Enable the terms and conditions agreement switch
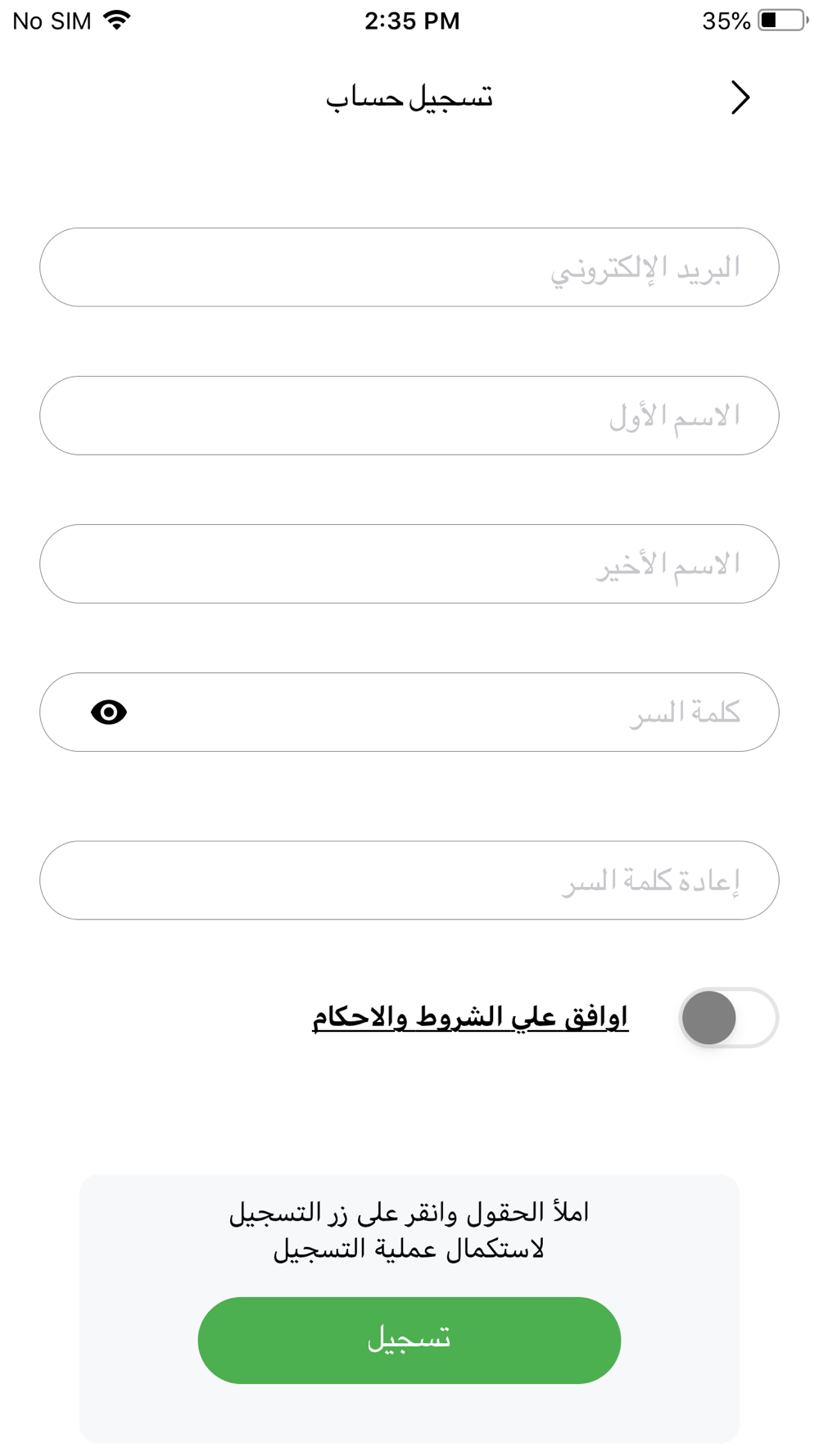Viewport: 819px width, 1456px height. [x=728, y=1018]
